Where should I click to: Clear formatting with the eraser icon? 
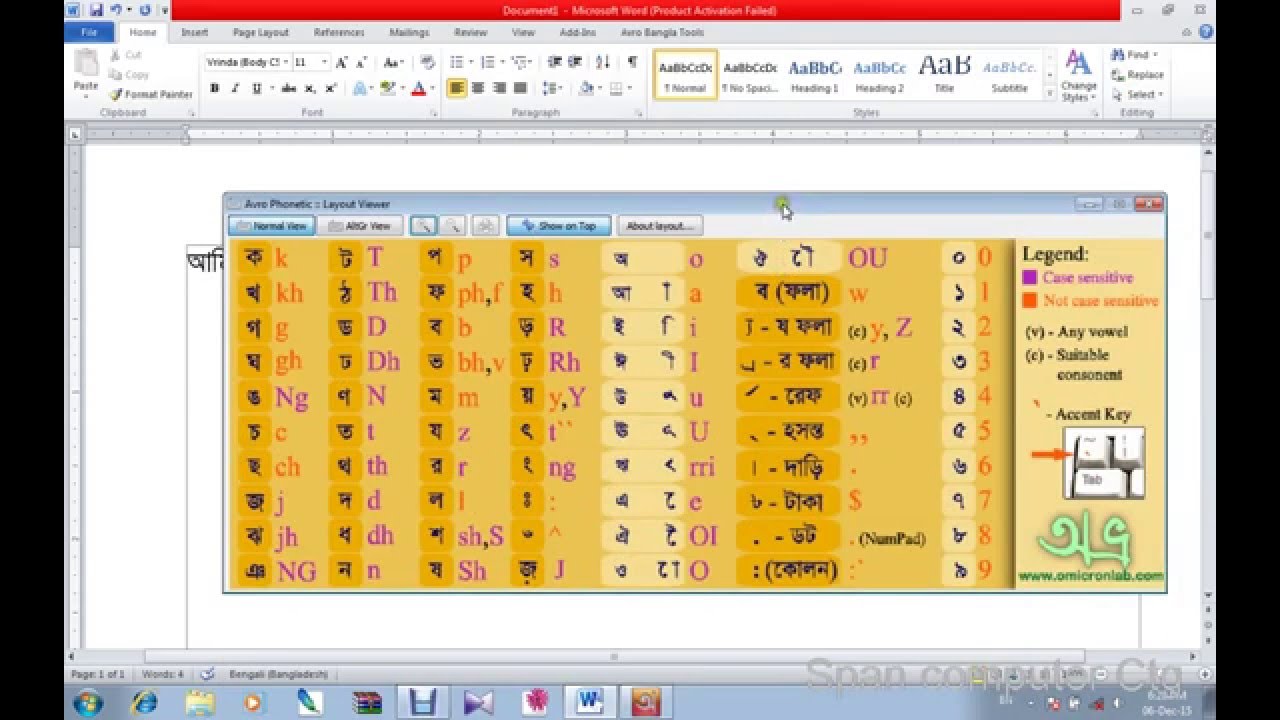point(427,62)
